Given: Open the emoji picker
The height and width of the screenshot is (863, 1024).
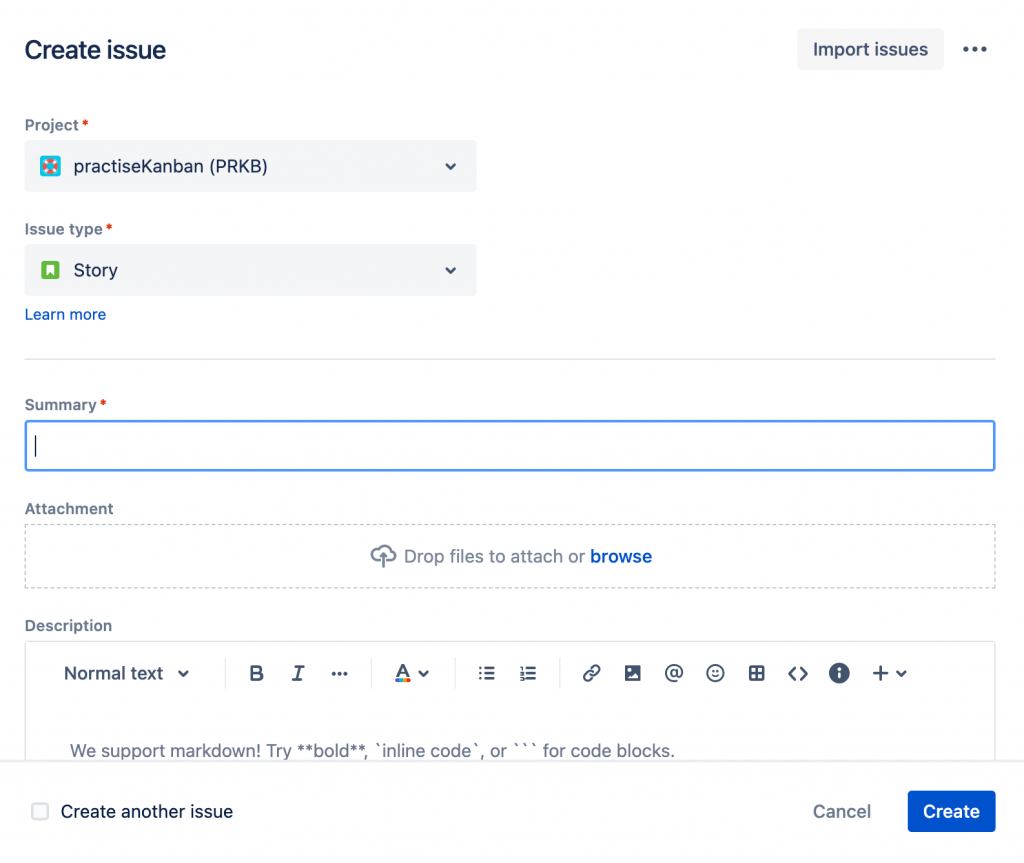Looking at the screenshot, I should (715, 674).
